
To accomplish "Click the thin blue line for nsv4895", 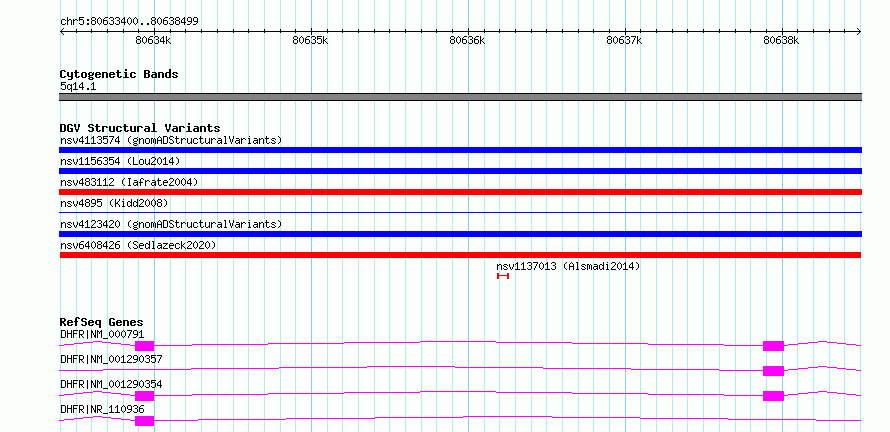I will 460,212.
